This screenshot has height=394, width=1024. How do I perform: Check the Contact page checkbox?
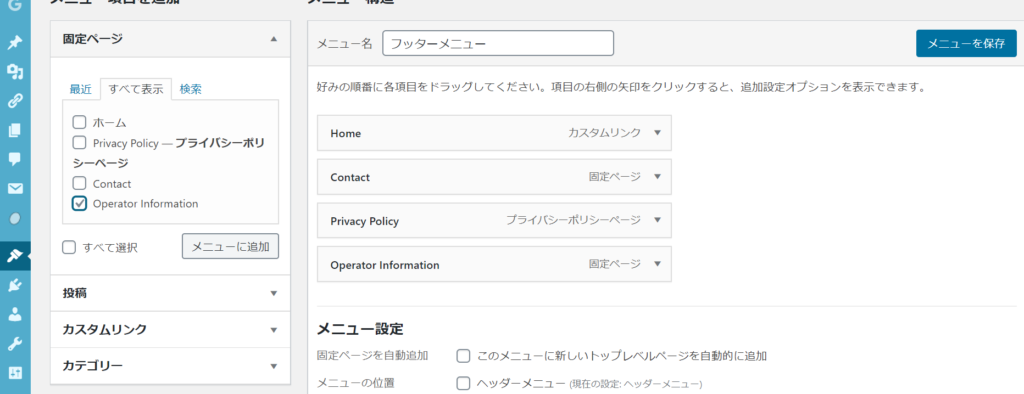click(79, 183)
